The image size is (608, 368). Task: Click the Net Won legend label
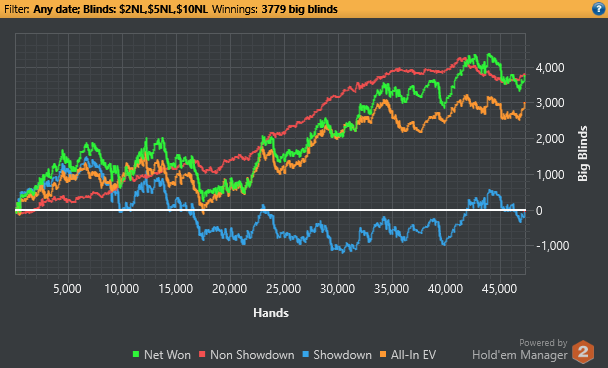point(167,354)
